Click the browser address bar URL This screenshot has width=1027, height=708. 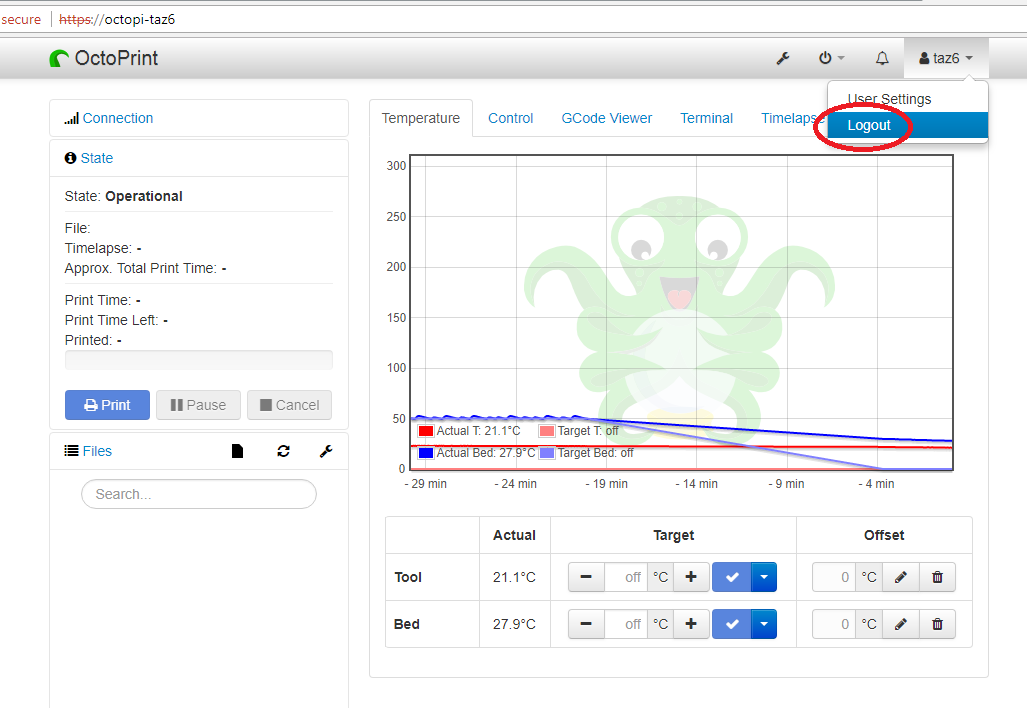click(x=117, y=20)
